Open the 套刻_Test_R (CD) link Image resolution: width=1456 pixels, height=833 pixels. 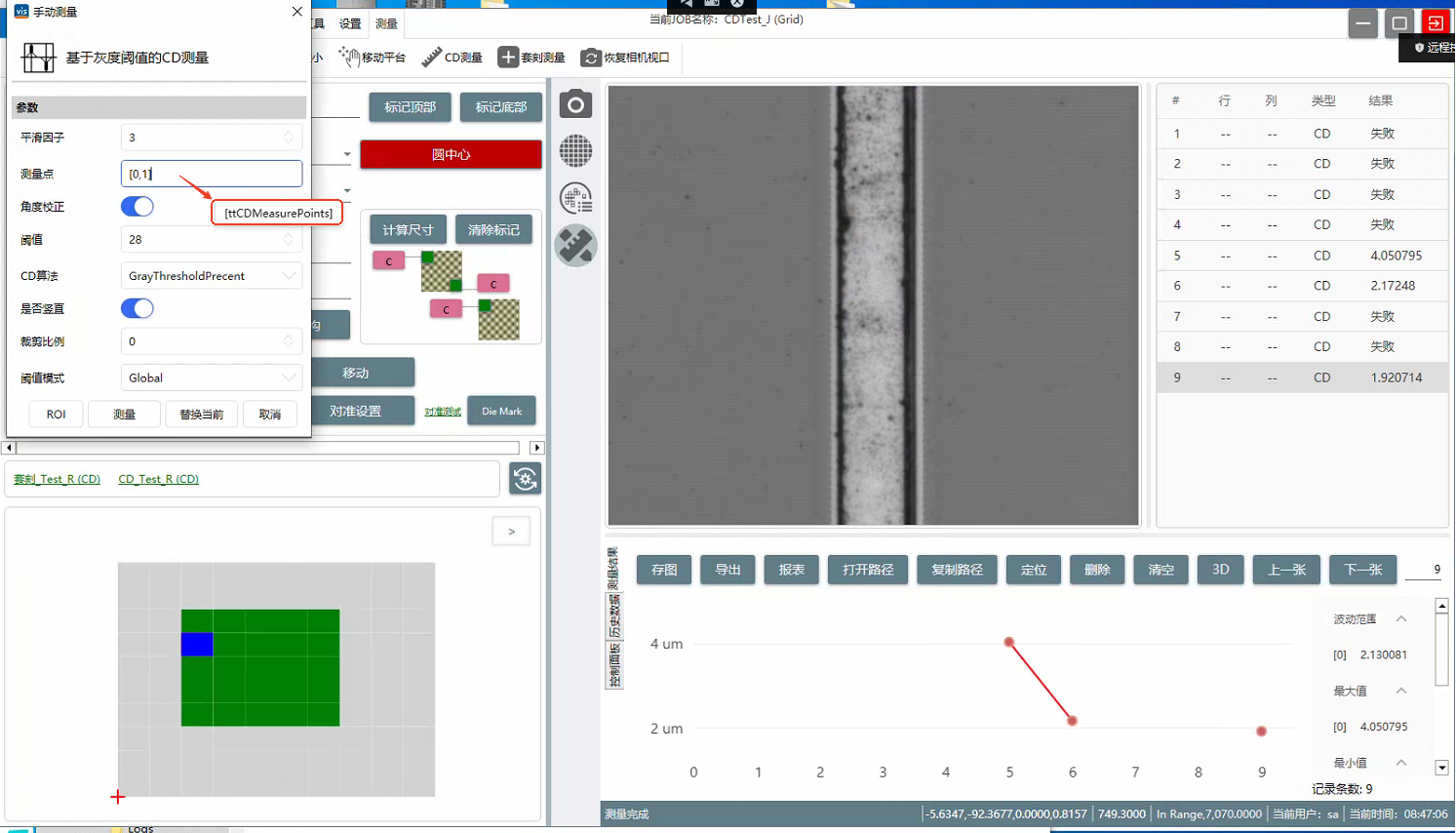click(x=57, y=479)
